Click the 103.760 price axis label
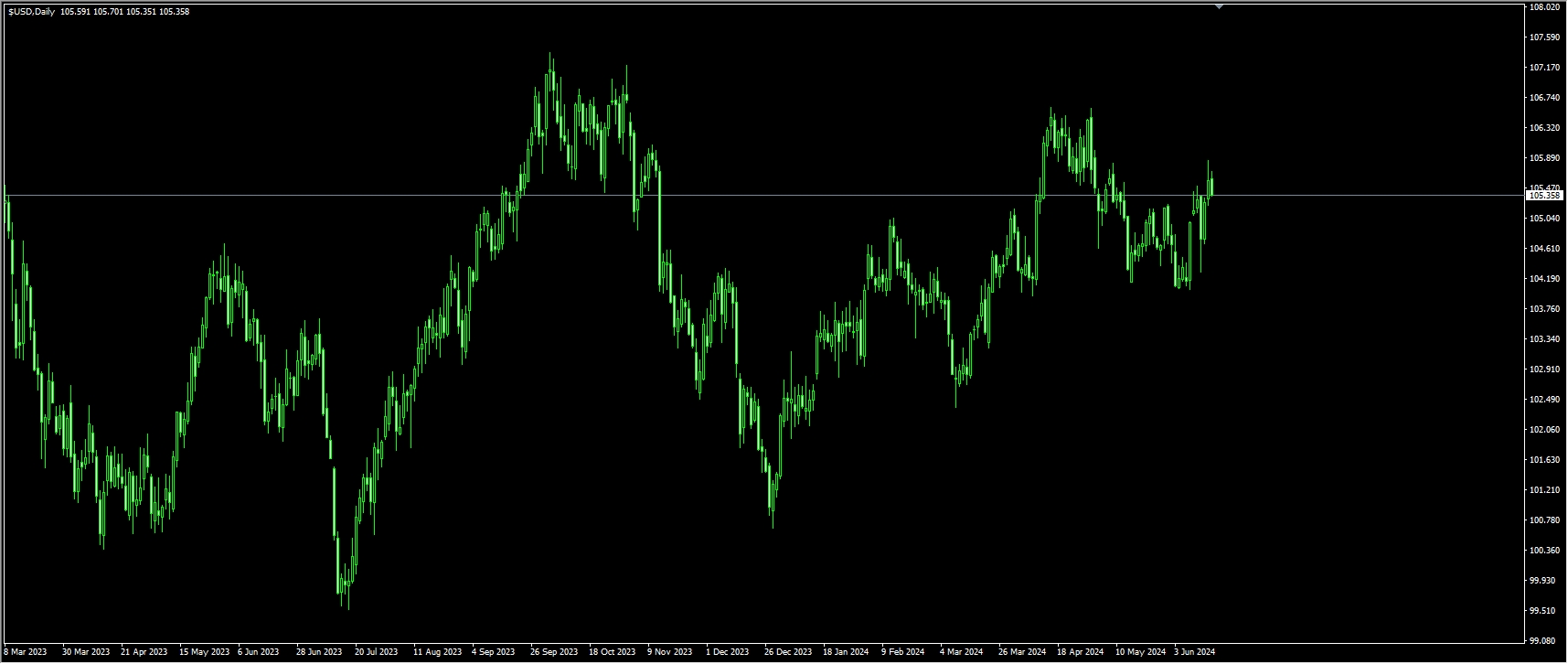Image resolution: width=1568 pixels, height=664 pixels. click(1544, 309)
